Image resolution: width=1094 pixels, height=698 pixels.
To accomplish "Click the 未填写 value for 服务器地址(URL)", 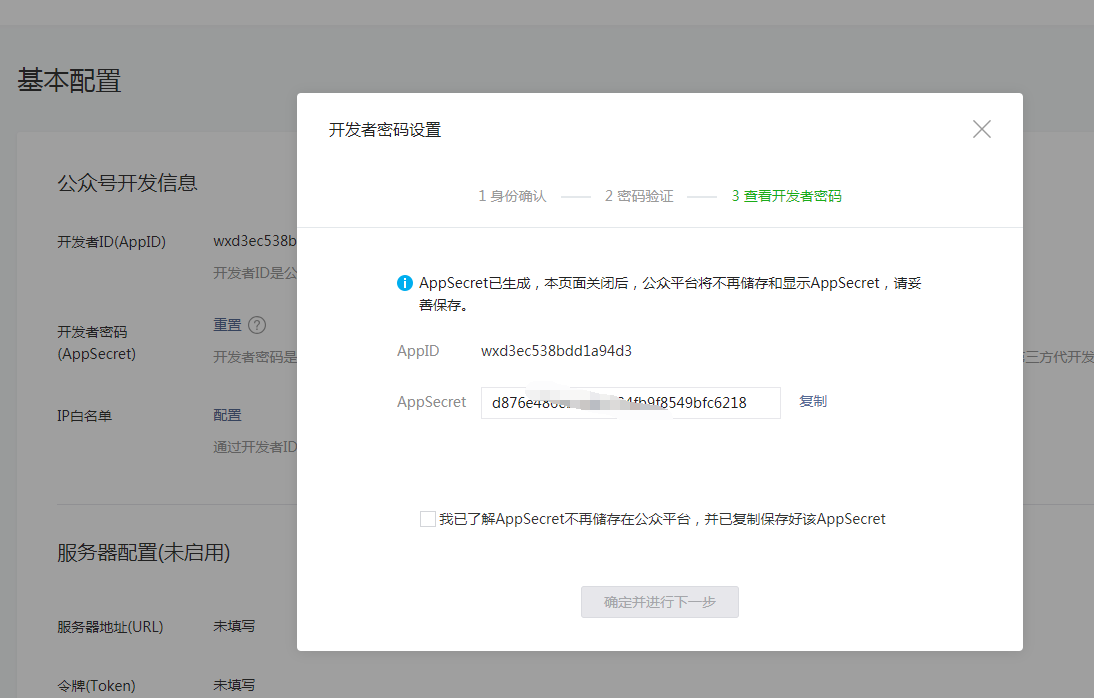I will [x=234, y=626].
